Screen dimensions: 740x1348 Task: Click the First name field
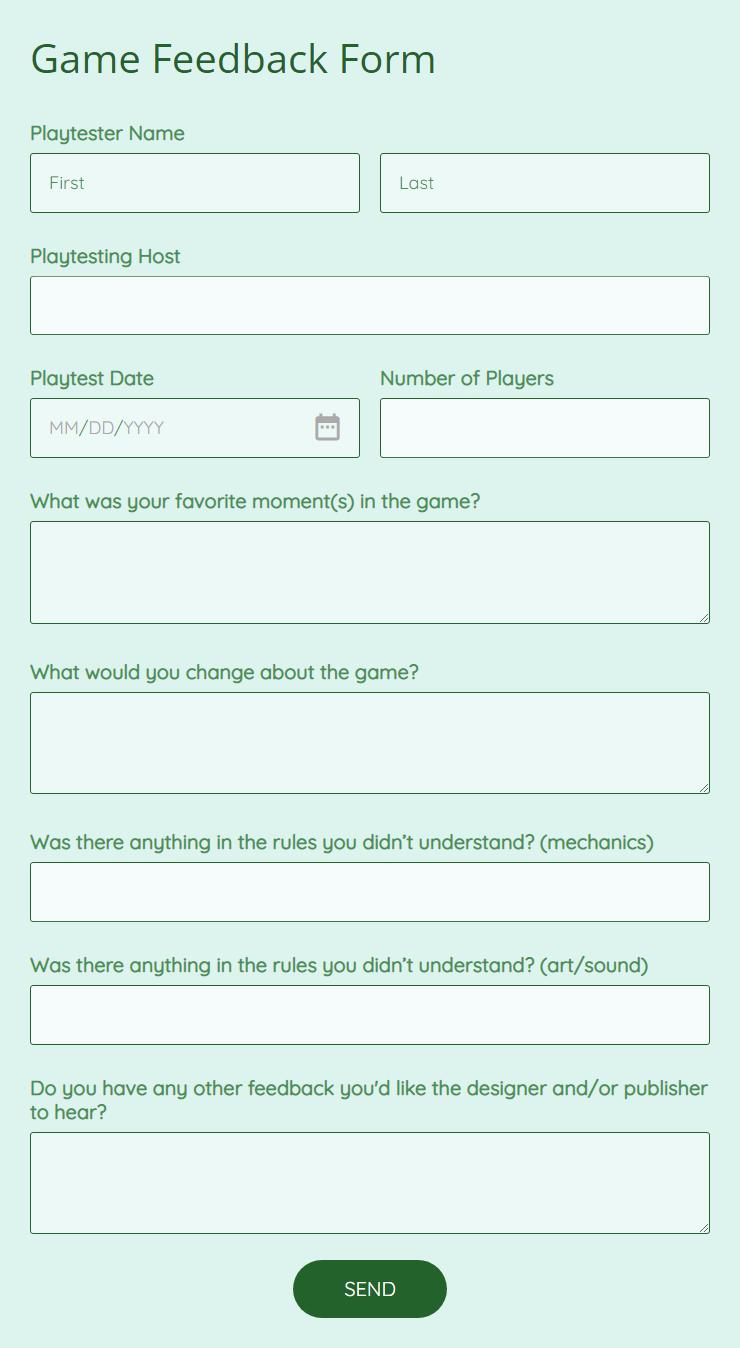195,183
